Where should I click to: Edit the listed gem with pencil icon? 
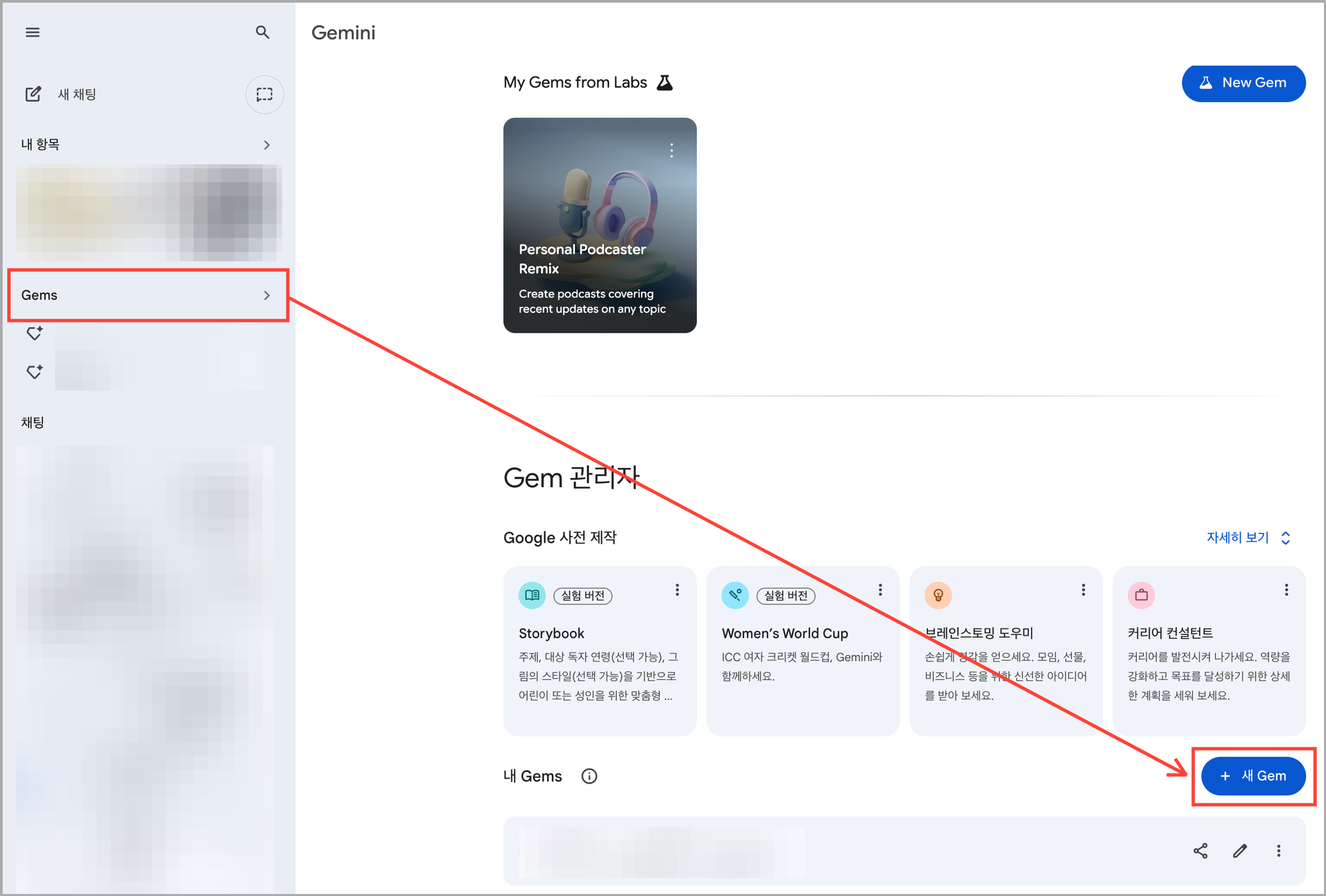point(1240,851)
